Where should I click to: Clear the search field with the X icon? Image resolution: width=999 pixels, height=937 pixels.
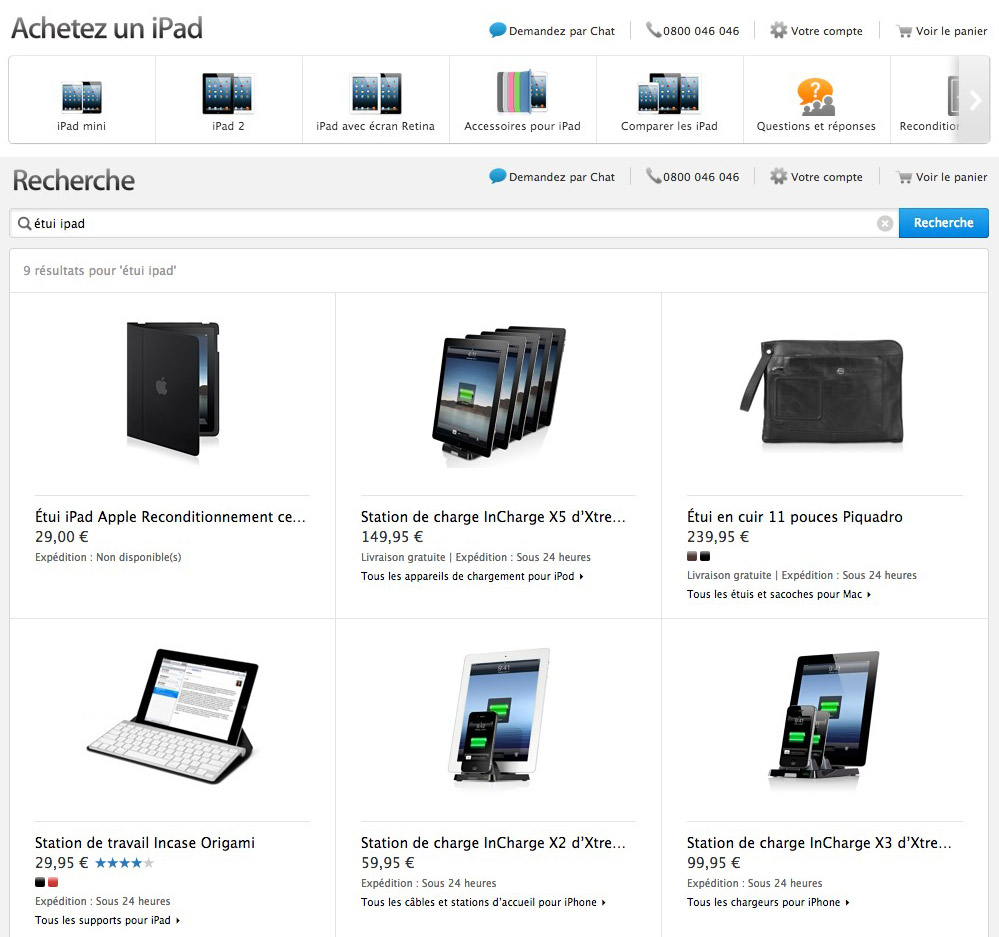(884, 224)
